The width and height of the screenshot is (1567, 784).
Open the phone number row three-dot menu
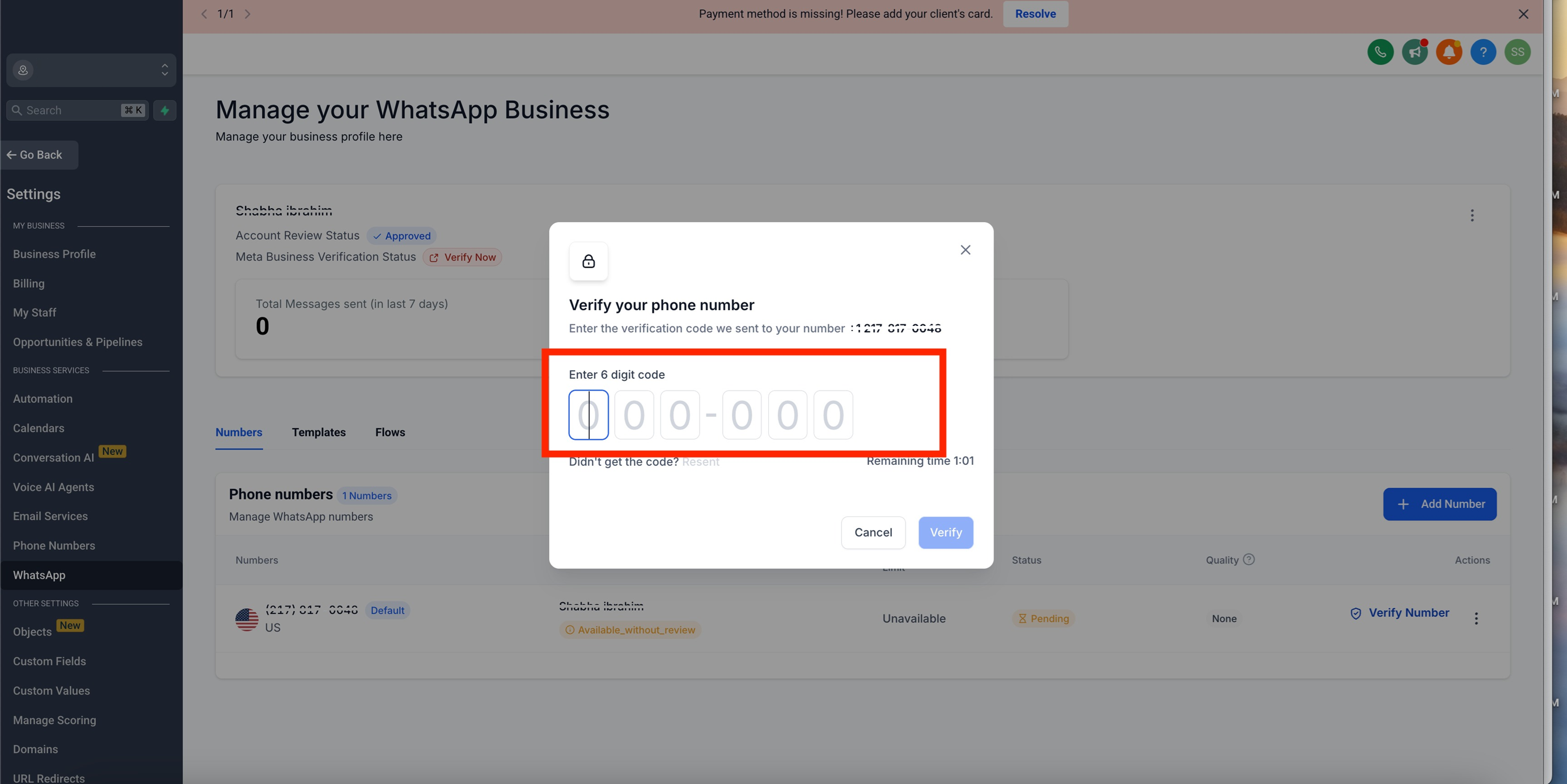[x=1476, y=618]
